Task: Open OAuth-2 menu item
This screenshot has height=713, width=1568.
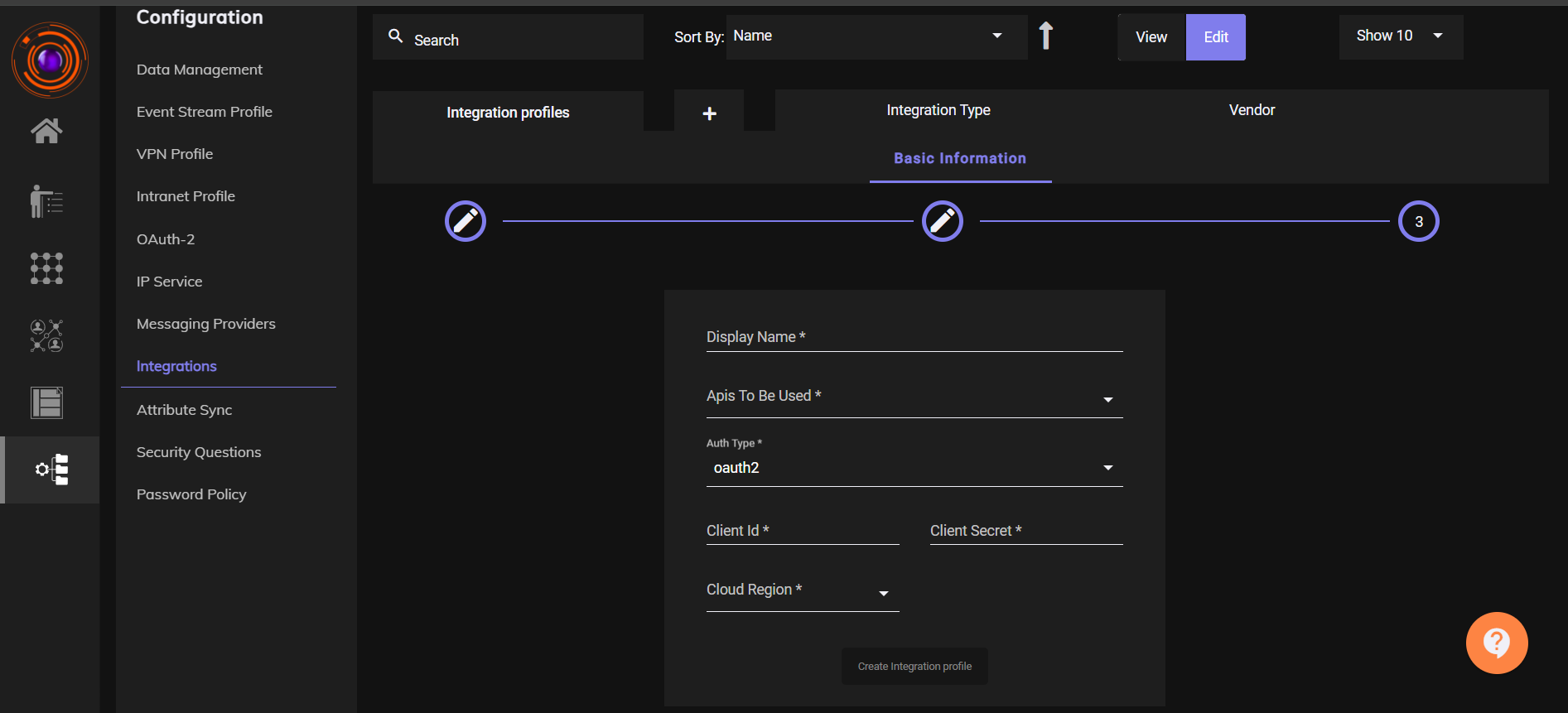Action: pyautogui.click(x=166, y=239)
